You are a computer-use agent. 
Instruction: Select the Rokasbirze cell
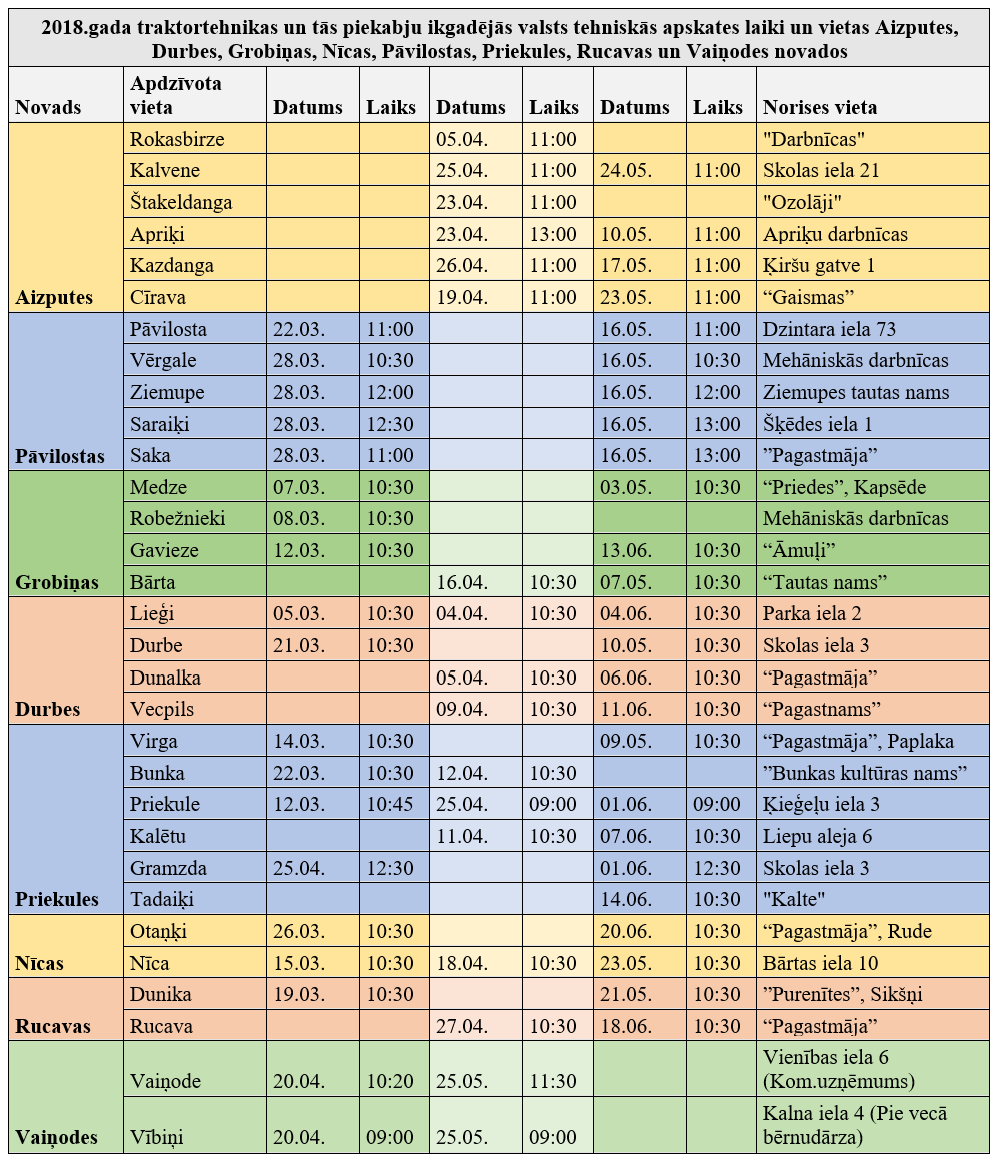(177, 139)
